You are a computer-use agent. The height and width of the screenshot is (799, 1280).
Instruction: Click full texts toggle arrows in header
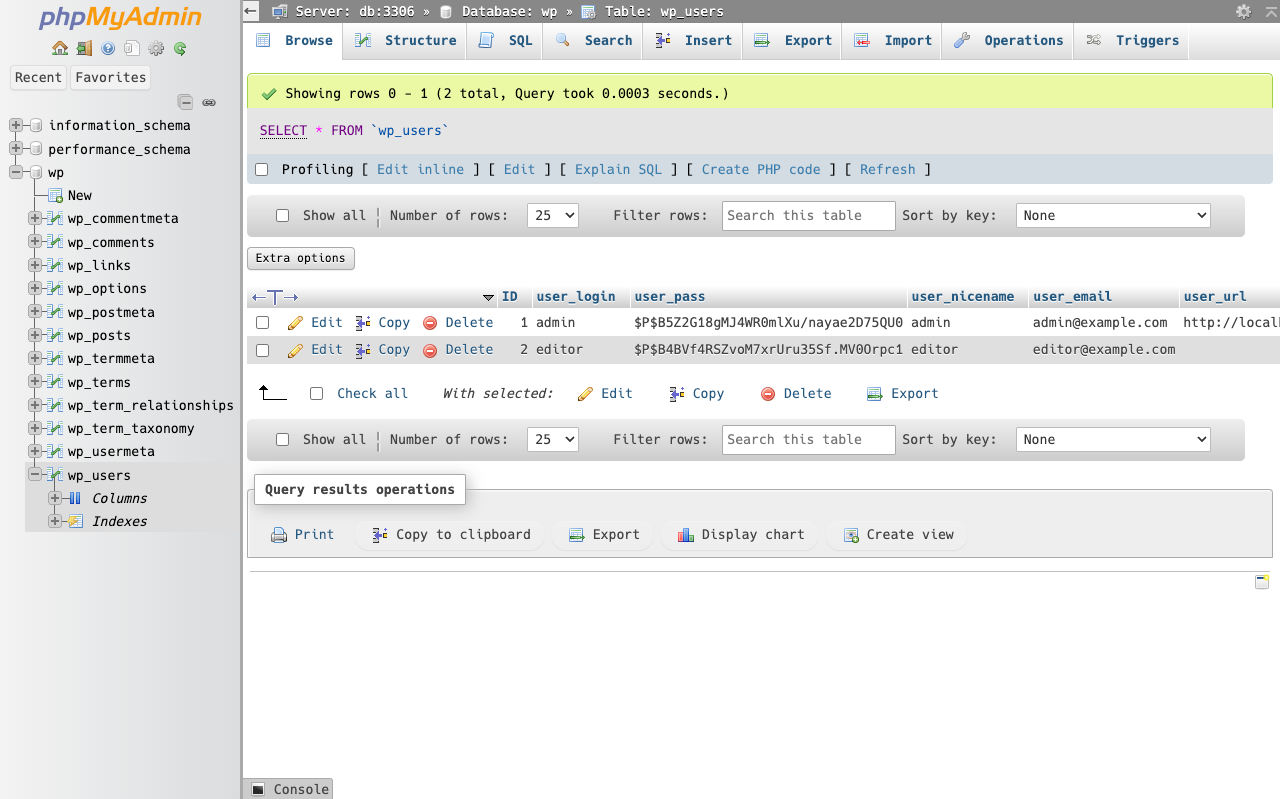(x=275, y=297)
